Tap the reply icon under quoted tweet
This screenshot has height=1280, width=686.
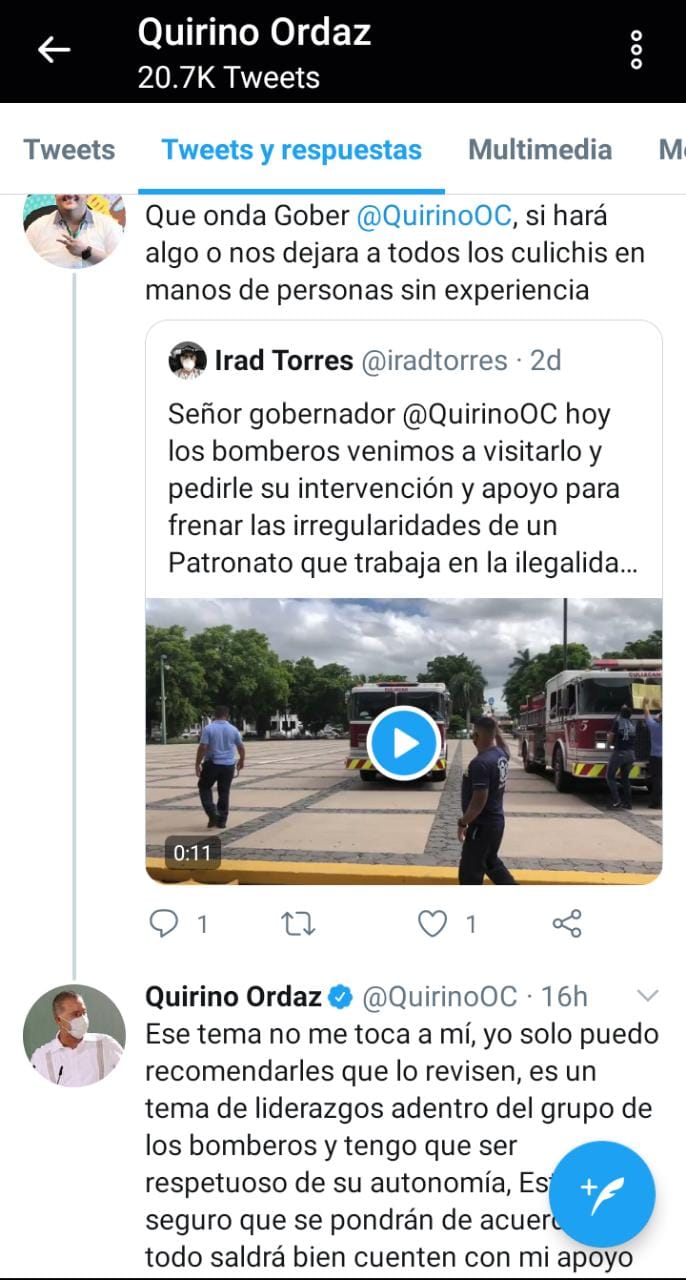click(x=163, y=923)
